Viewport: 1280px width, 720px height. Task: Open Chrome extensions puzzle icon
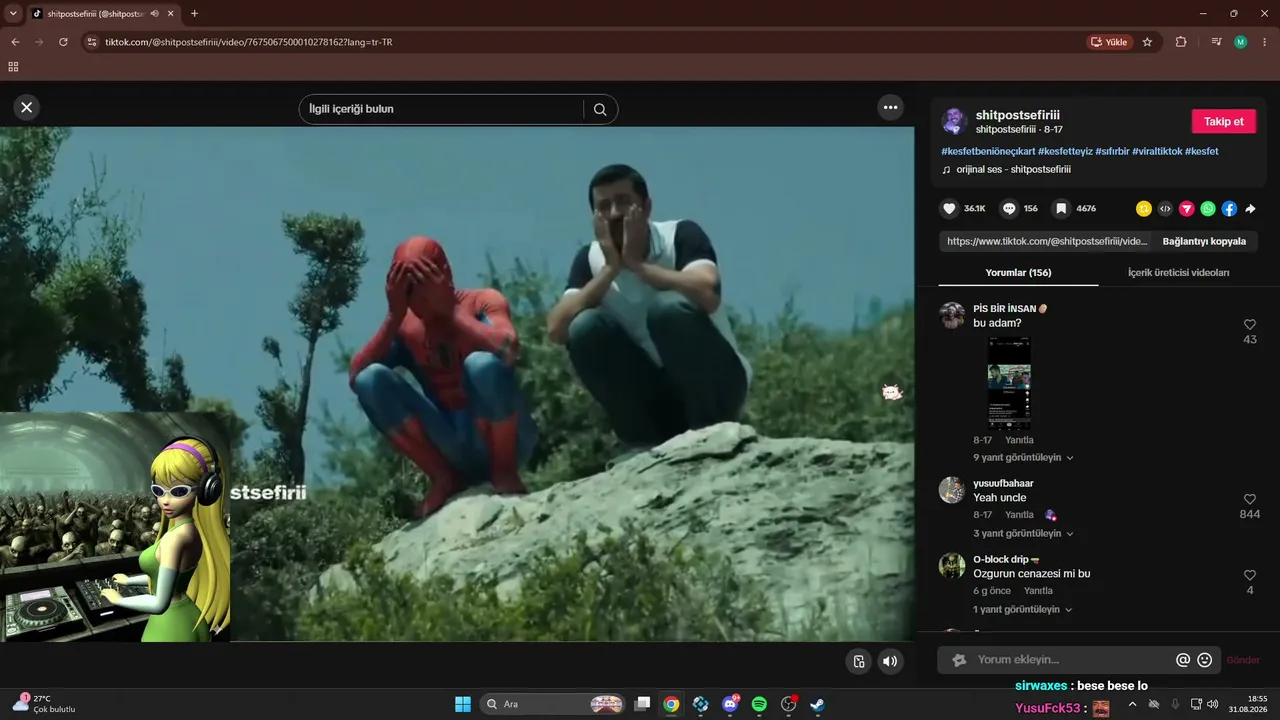click(1181, 42)
